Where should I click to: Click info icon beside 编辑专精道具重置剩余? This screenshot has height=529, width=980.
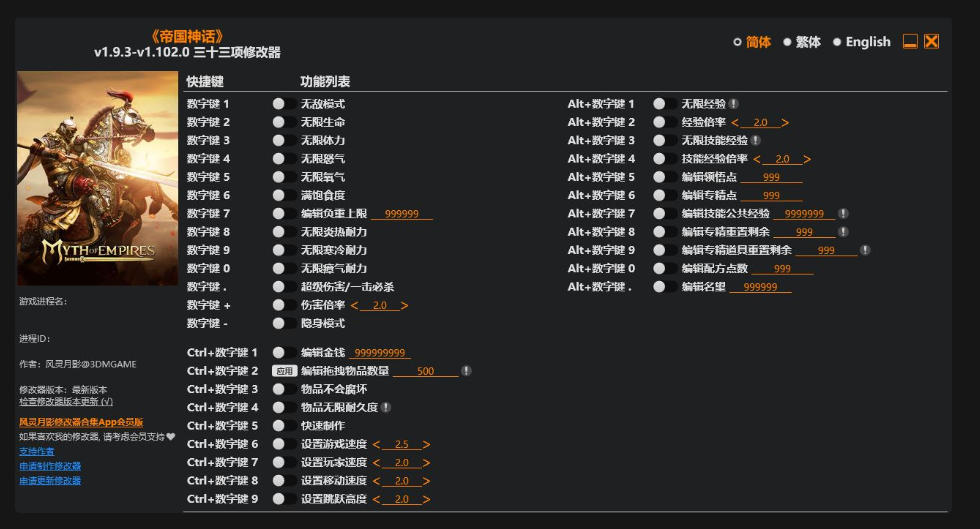(865, 250)
